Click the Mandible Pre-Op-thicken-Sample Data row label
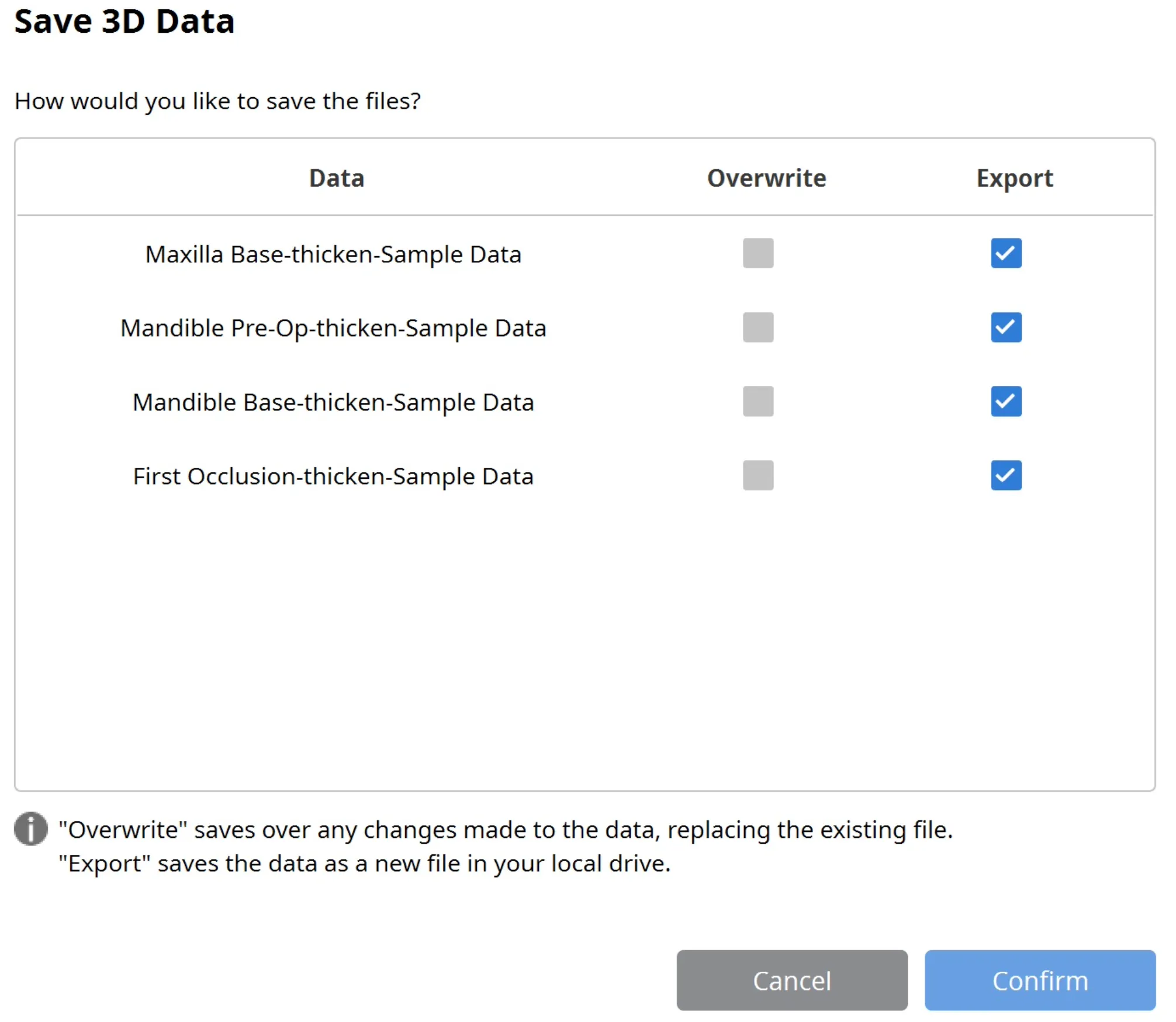Viewport: 1176px width, 1022px height. pos(333,328)
